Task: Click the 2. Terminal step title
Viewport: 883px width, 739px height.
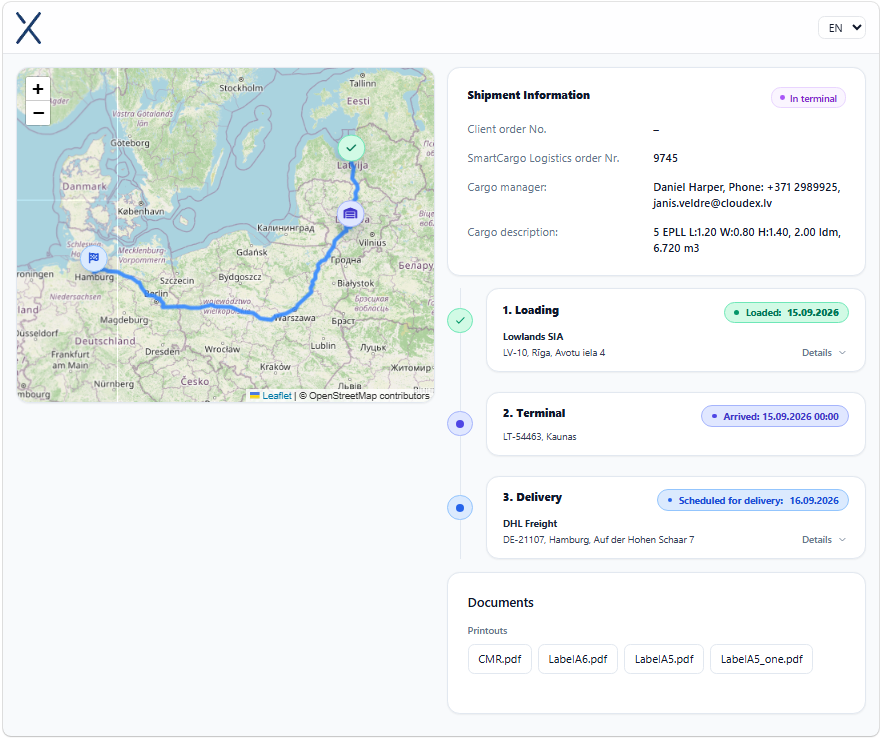Action: click(x=534, y=413)
